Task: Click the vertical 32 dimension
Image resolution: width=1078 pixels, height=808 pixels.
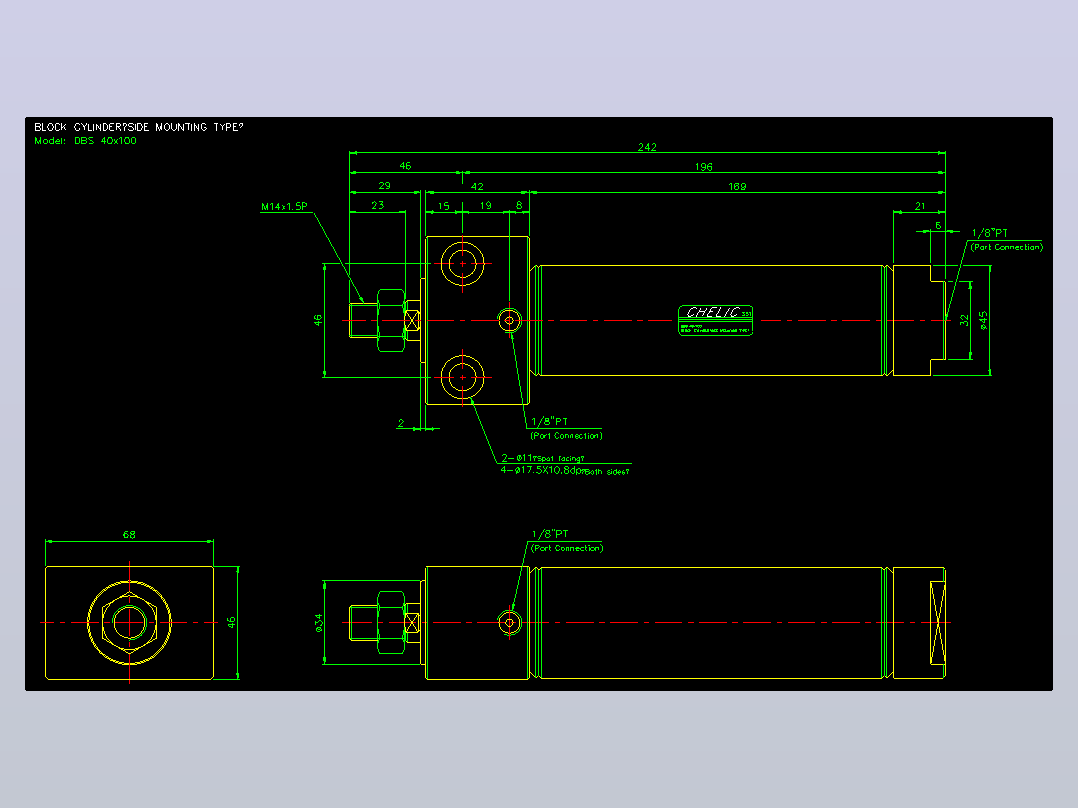Action: (964, 320)
